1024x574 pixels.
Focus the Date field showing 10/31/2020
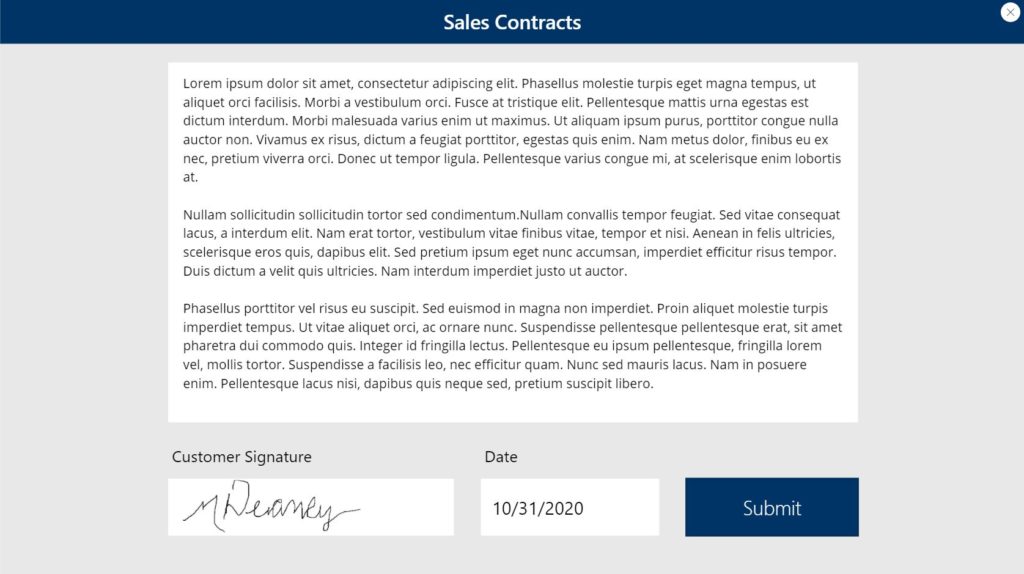coord(569,507)
